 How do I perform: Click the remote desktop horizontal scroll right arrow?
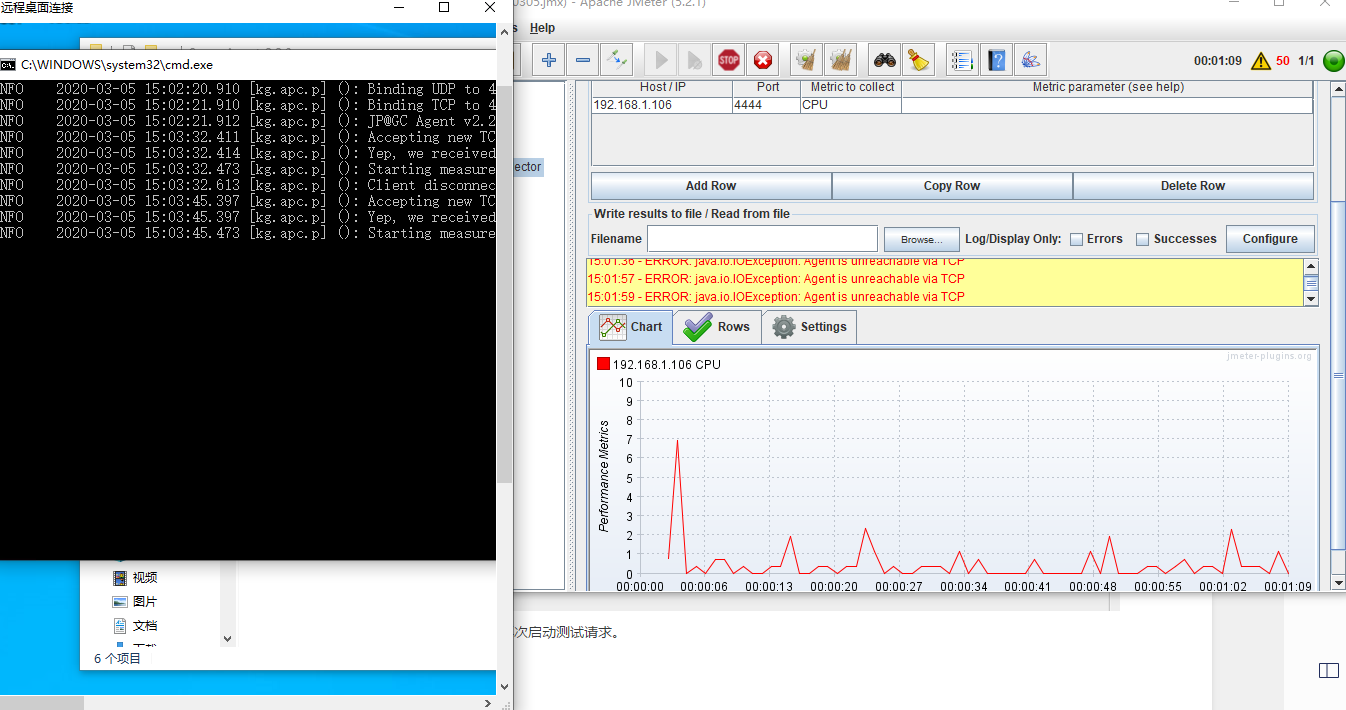(x=489, y=702)
